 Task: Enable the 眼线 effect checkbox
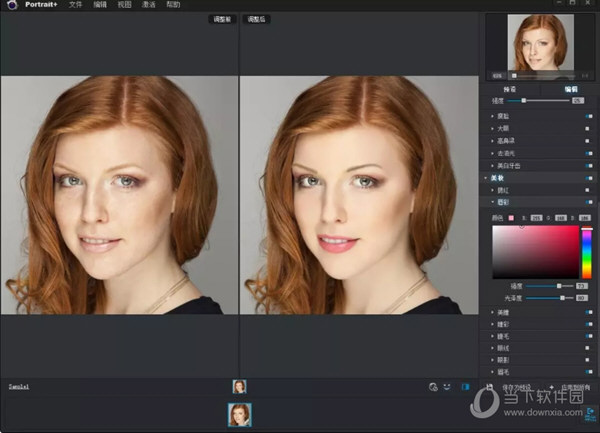[x=587, y=348]
